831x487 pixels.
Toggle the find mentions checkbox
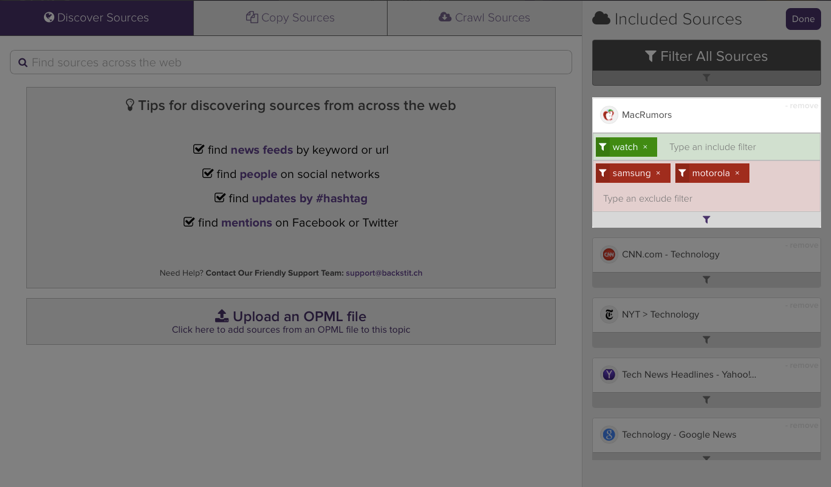coord(189,222)
